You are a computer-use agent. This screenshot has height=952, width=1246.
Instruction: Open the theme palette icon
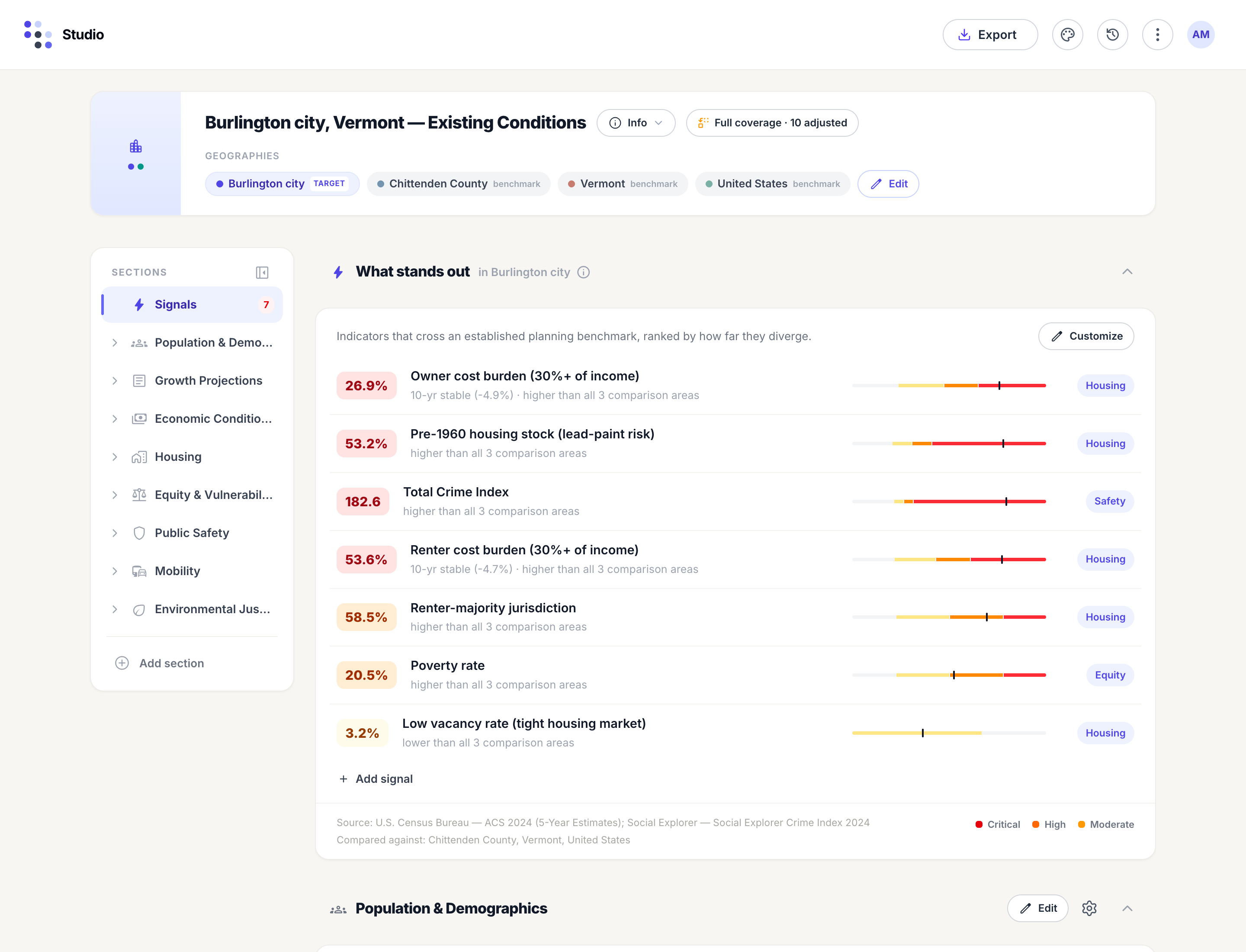[1067, 35]
